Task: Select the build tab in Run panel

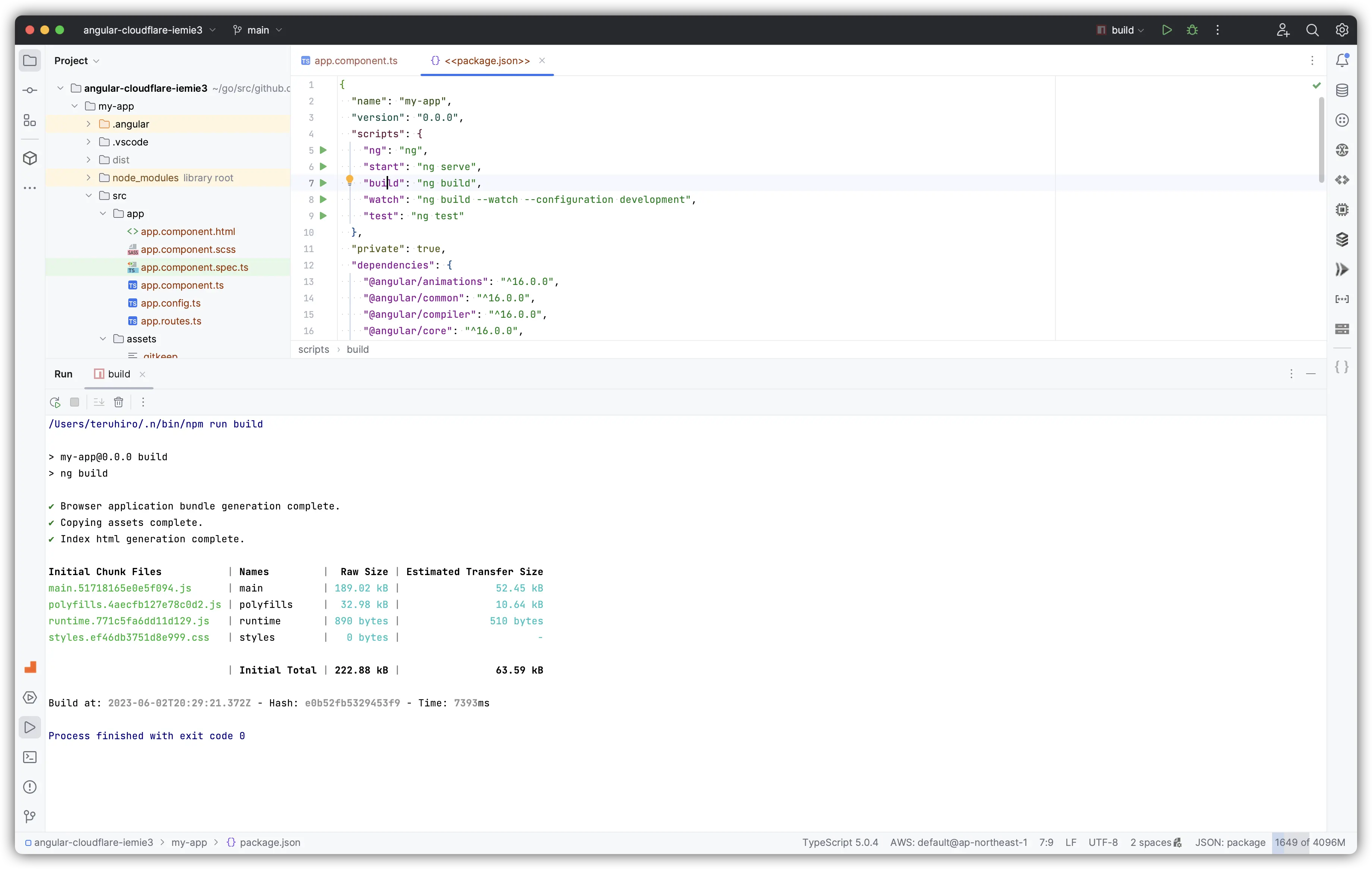Action: tap(119, 374)
